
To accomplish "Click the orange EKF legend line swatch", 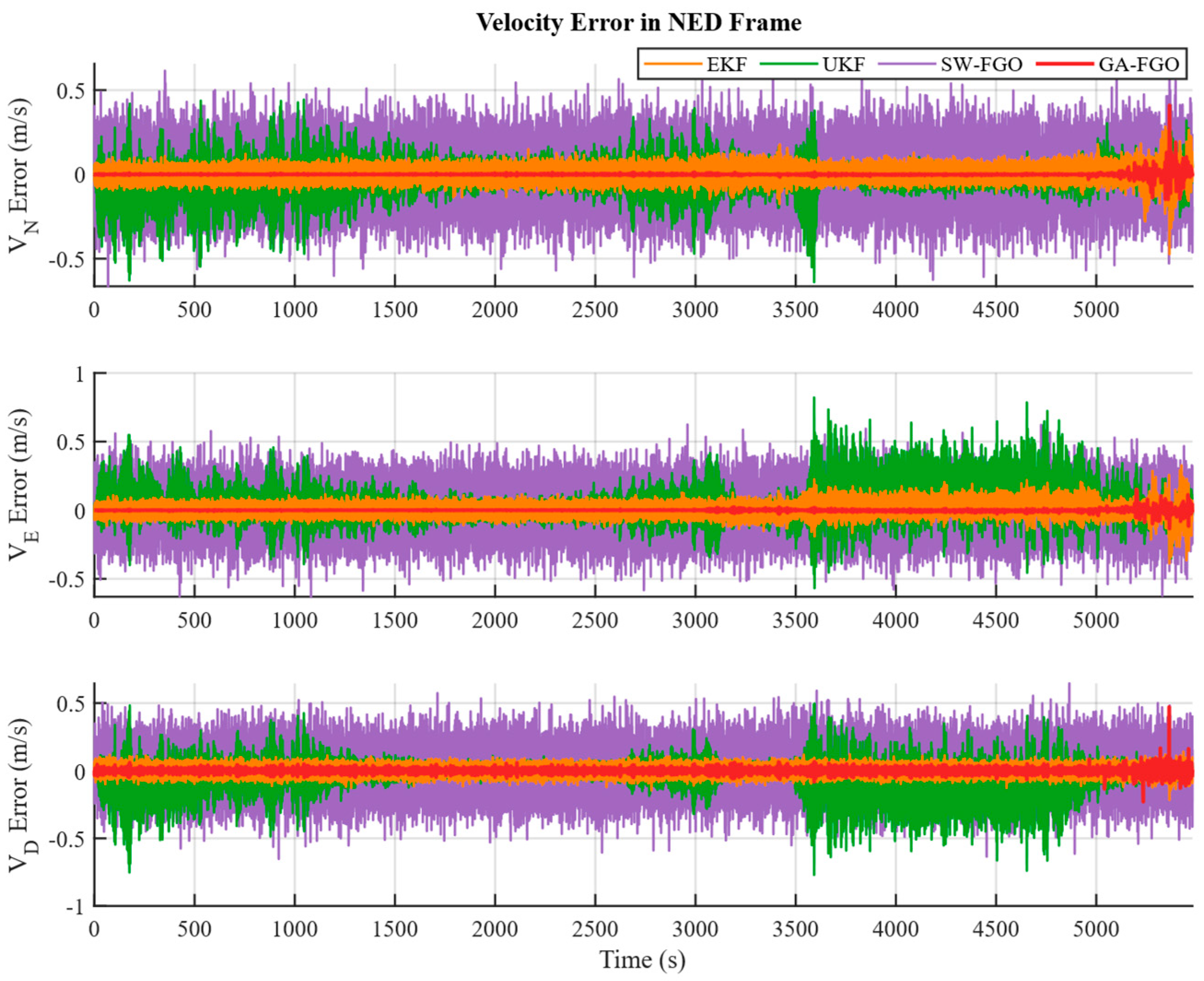I will (x=673, y=64).
